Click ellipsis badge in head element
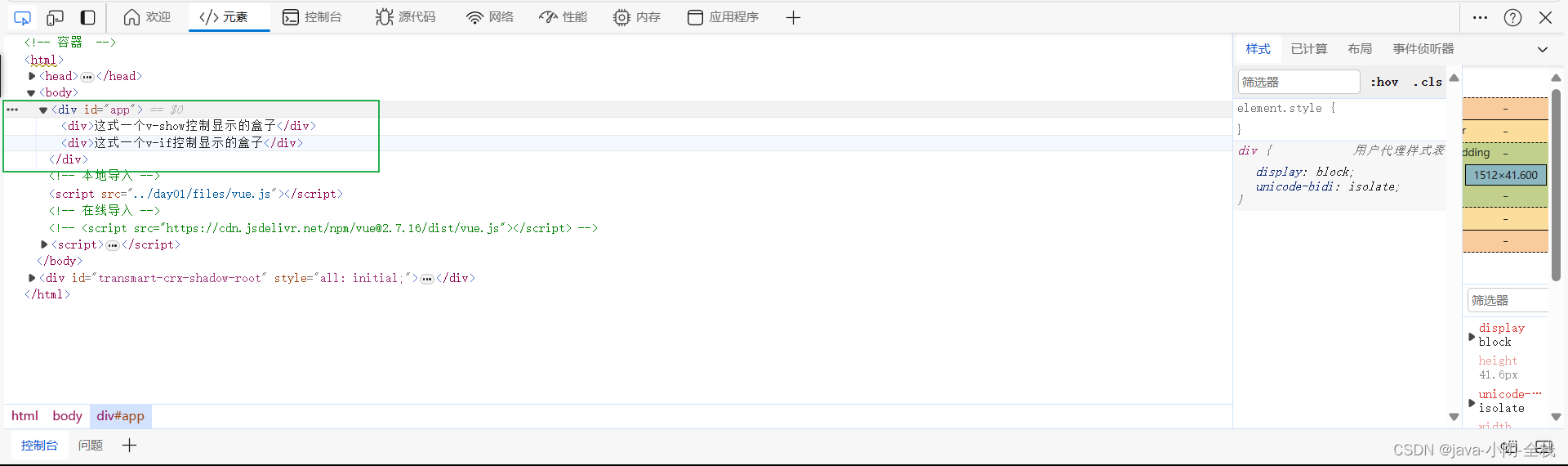The width and height of the screenshot is (1568, 466). tap(87, 77)
